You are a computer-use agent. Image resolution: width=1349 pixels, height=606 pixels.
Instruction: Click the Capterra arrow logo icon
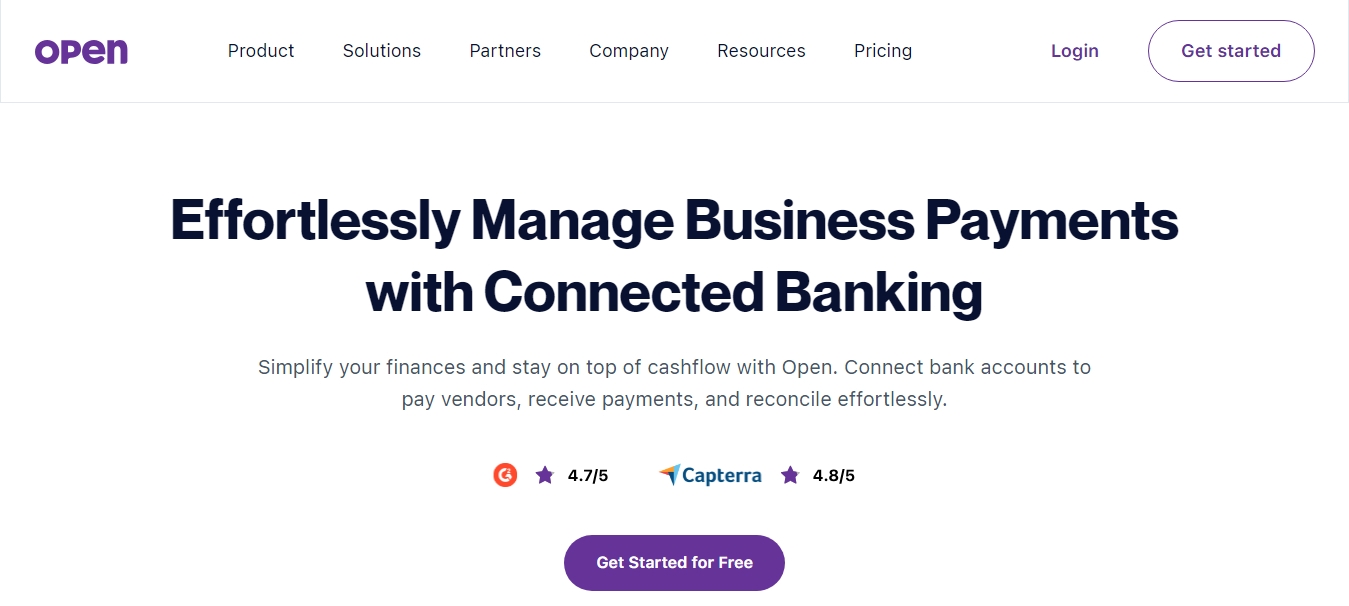click(x=669, y=475)
